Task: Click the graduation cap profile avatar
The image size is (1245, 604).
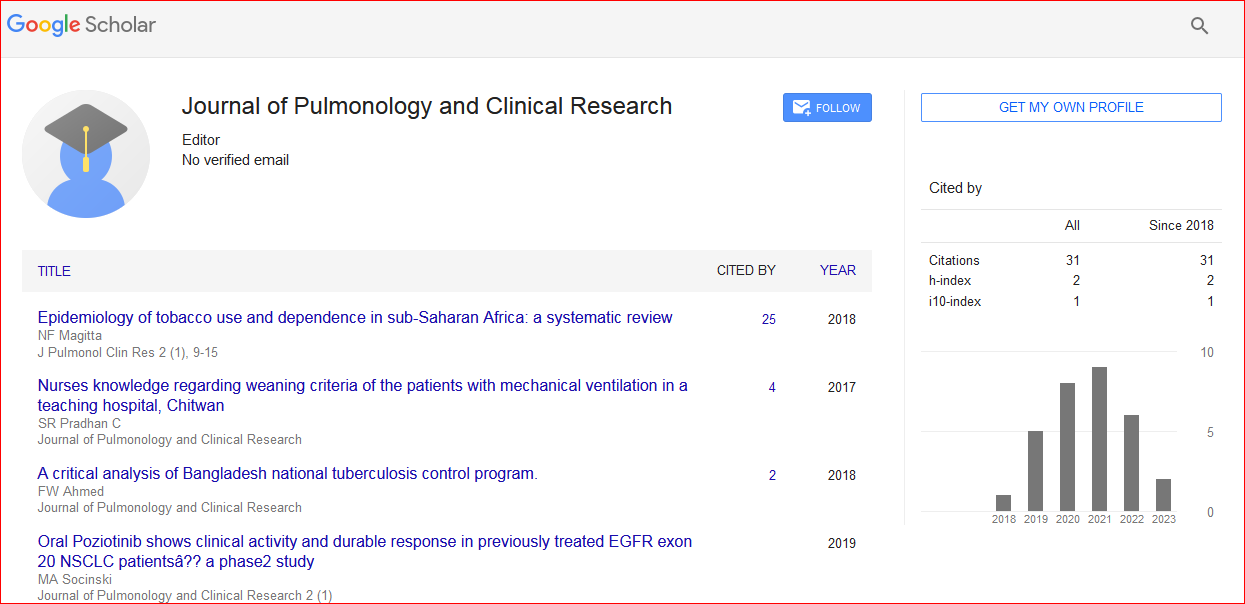Action: [86, 153]
